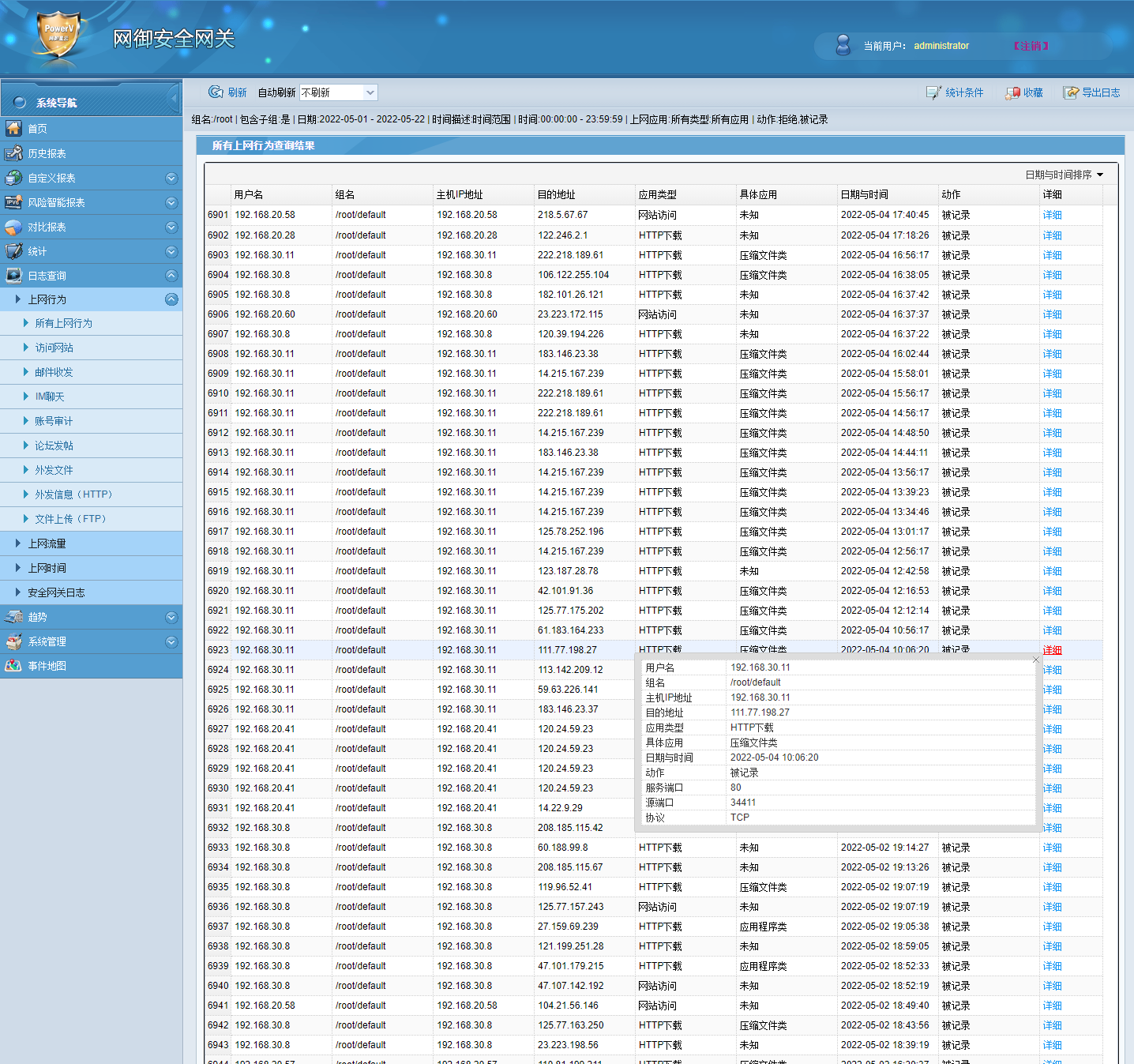Click the date and time (日期与时间) column header
The height and width of the screenshot is (1064, 1134).
point(864,194)
